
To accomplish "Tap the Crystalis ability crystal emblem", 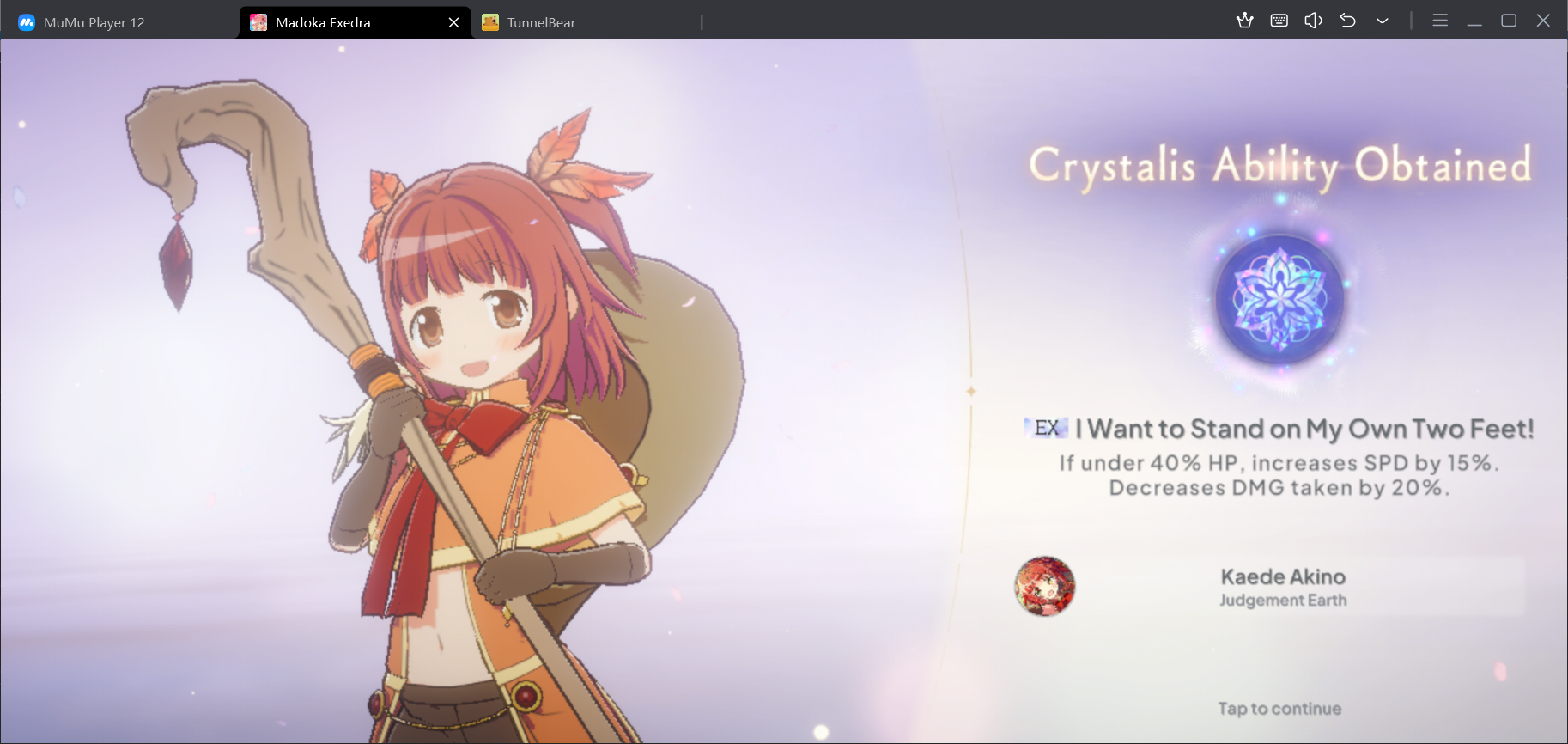I will (x=1279, y=299).
